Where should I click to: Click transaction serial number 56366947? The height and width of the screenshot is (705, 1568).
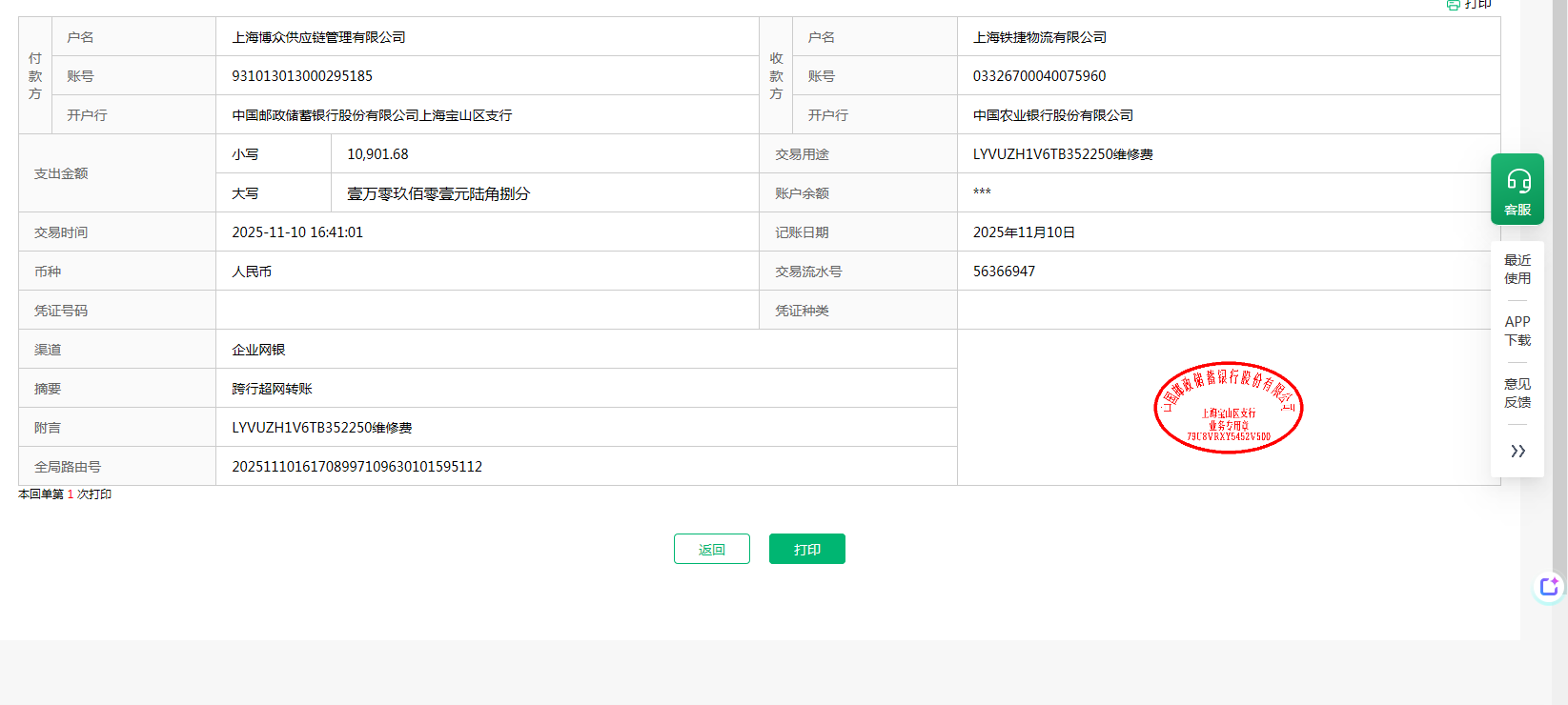point(1004,272)
